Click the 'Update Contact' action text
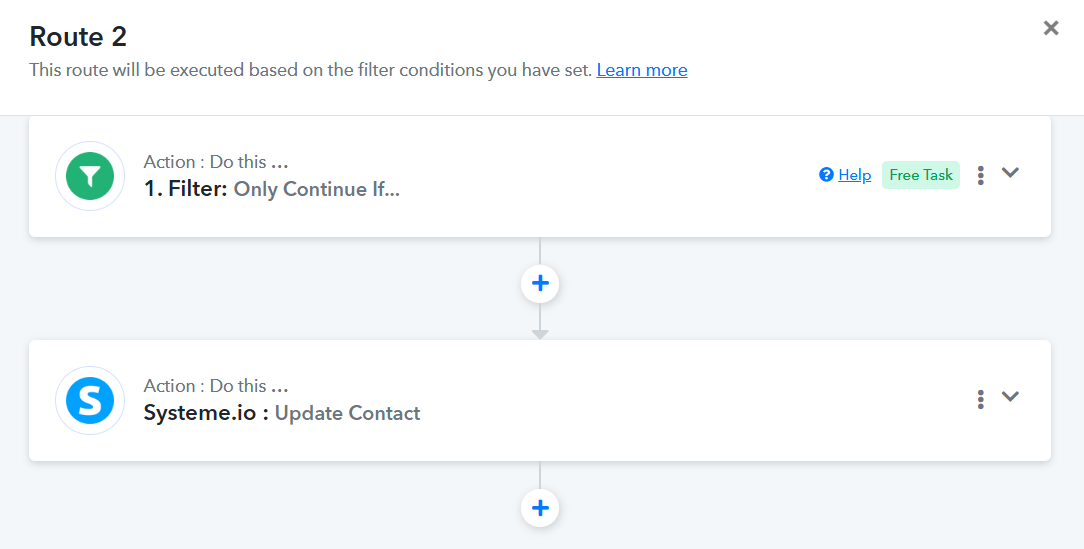Screen dimensions: 1084x549 (x=347, y=413)
